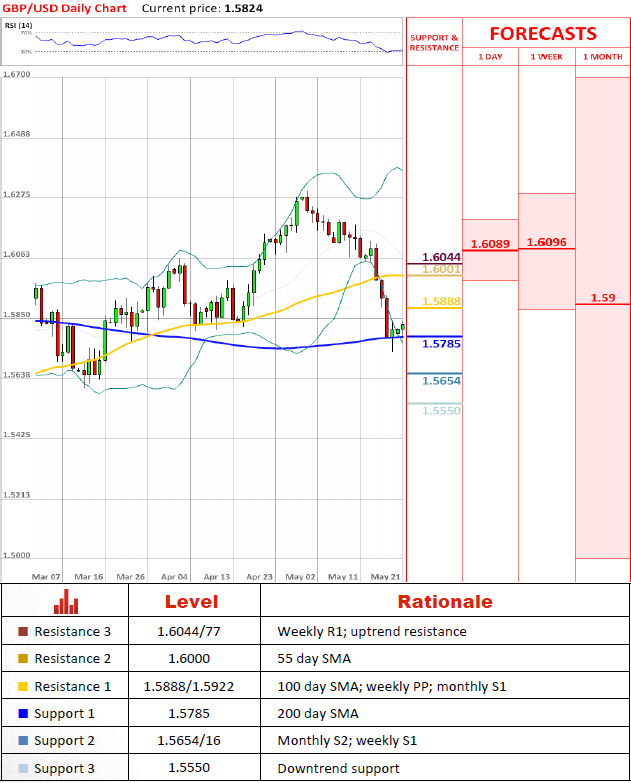Click the 1.6063 price axis label
The image size is (631, 783).
point(16,254)
